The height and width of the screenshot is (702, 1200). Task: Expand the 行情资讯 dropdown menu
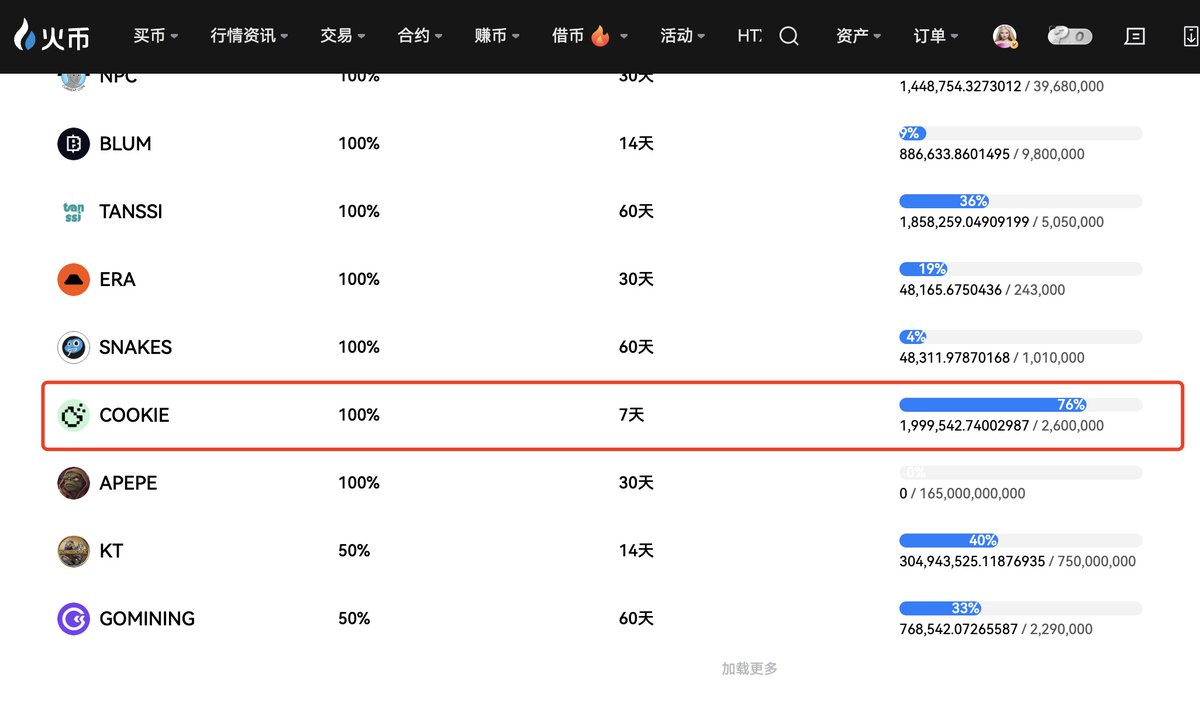[x=249, y=36]
